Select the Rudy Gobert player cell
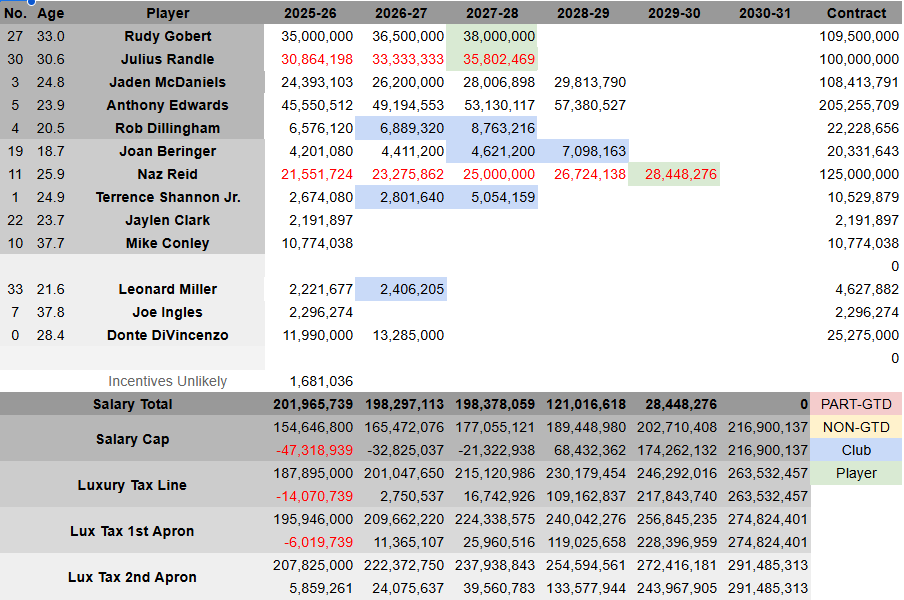 (168, 36)
